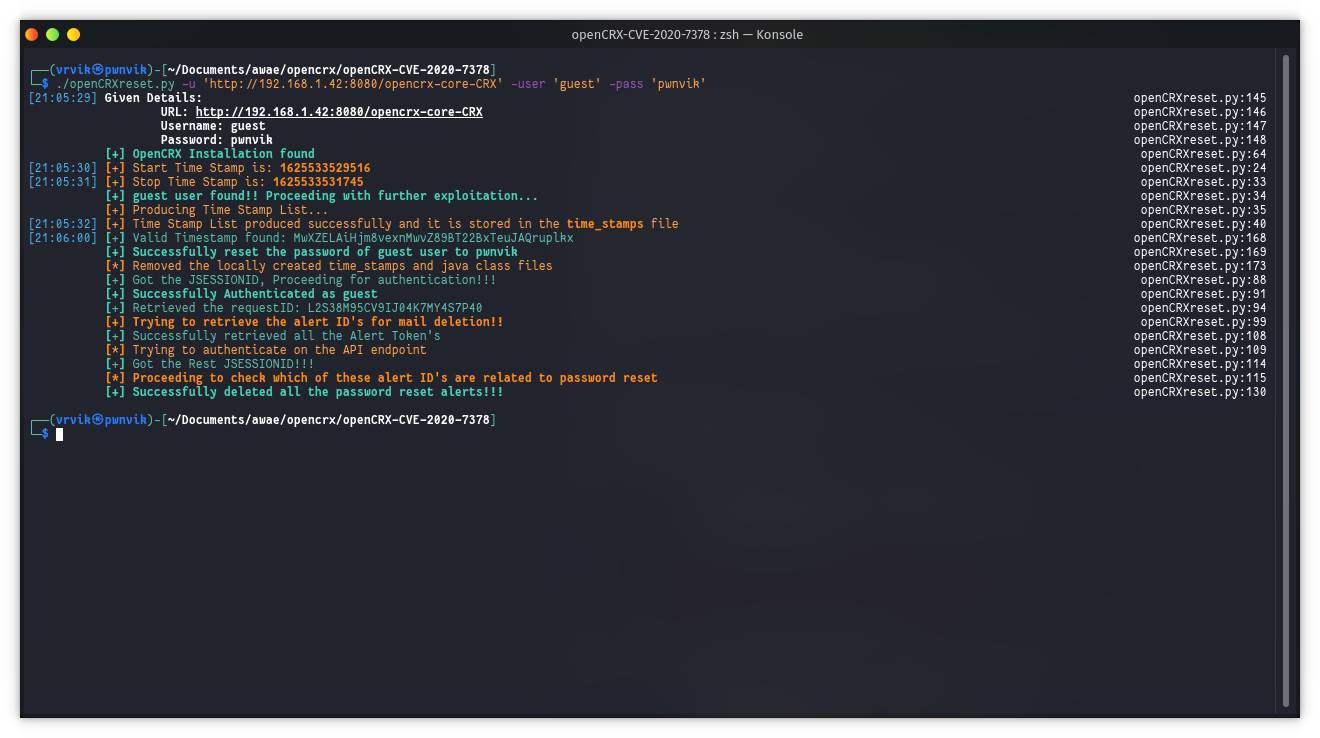The image size is (1320, 738).
Task: Click the 'Username: guest' line
Action: point(213,126)
